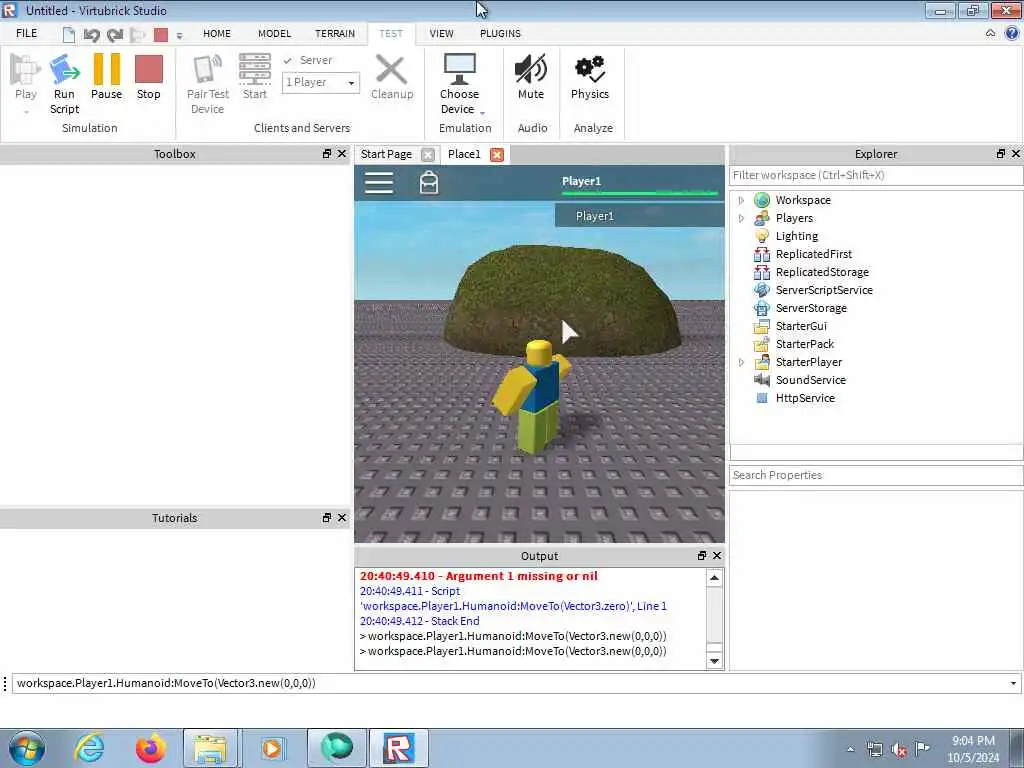Click the Play simulation icon
This screenshot has height=768, width=1024.
tap(25, 69)
